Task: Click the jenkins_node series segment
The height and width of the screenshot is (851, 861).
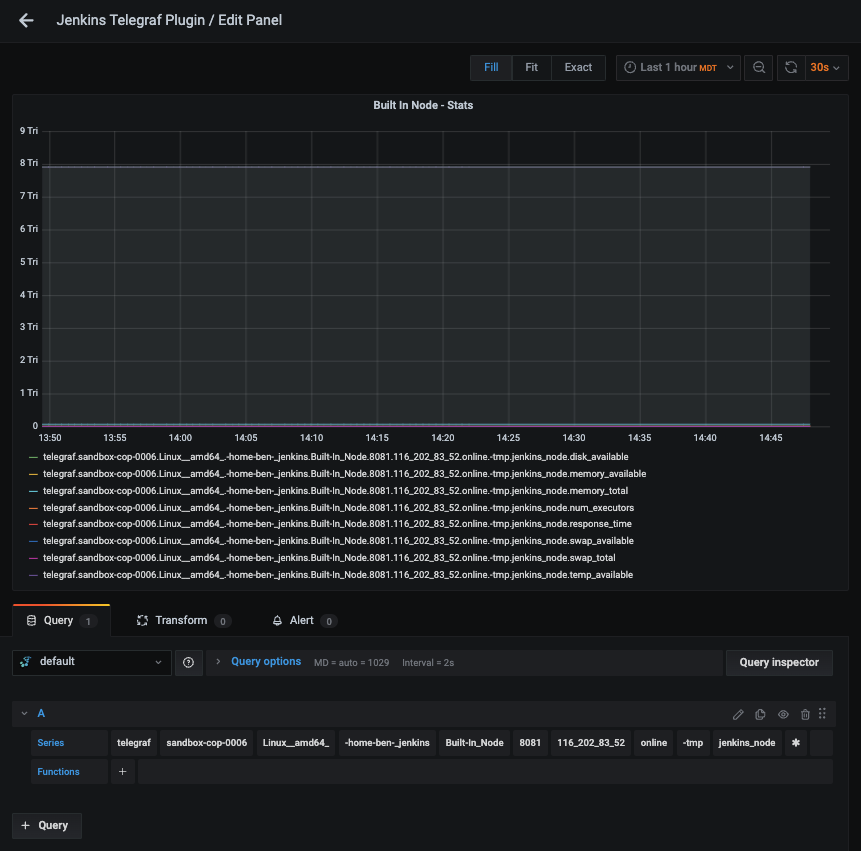Action: click(747, 743)
